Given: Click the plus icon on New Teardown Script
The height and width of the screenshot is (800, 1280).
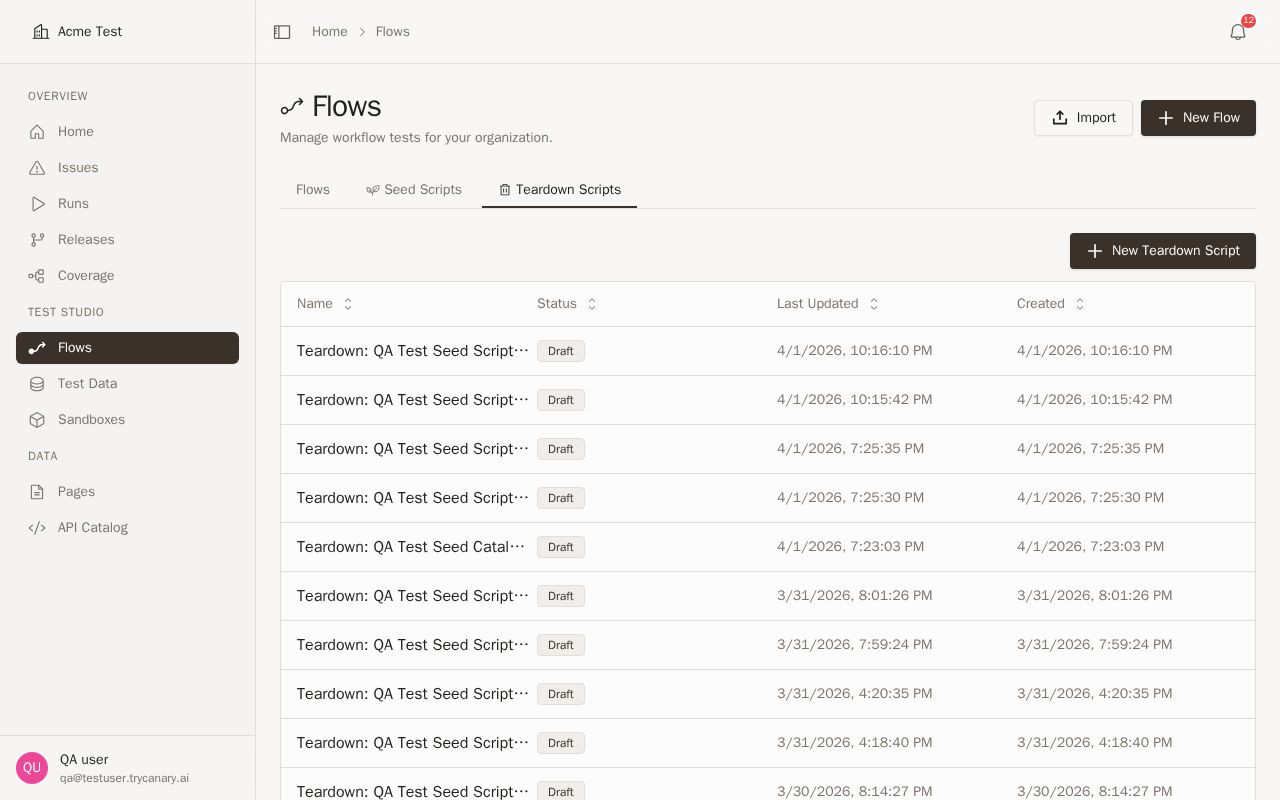Looking at the screenshot, I should pos(1095,251).
